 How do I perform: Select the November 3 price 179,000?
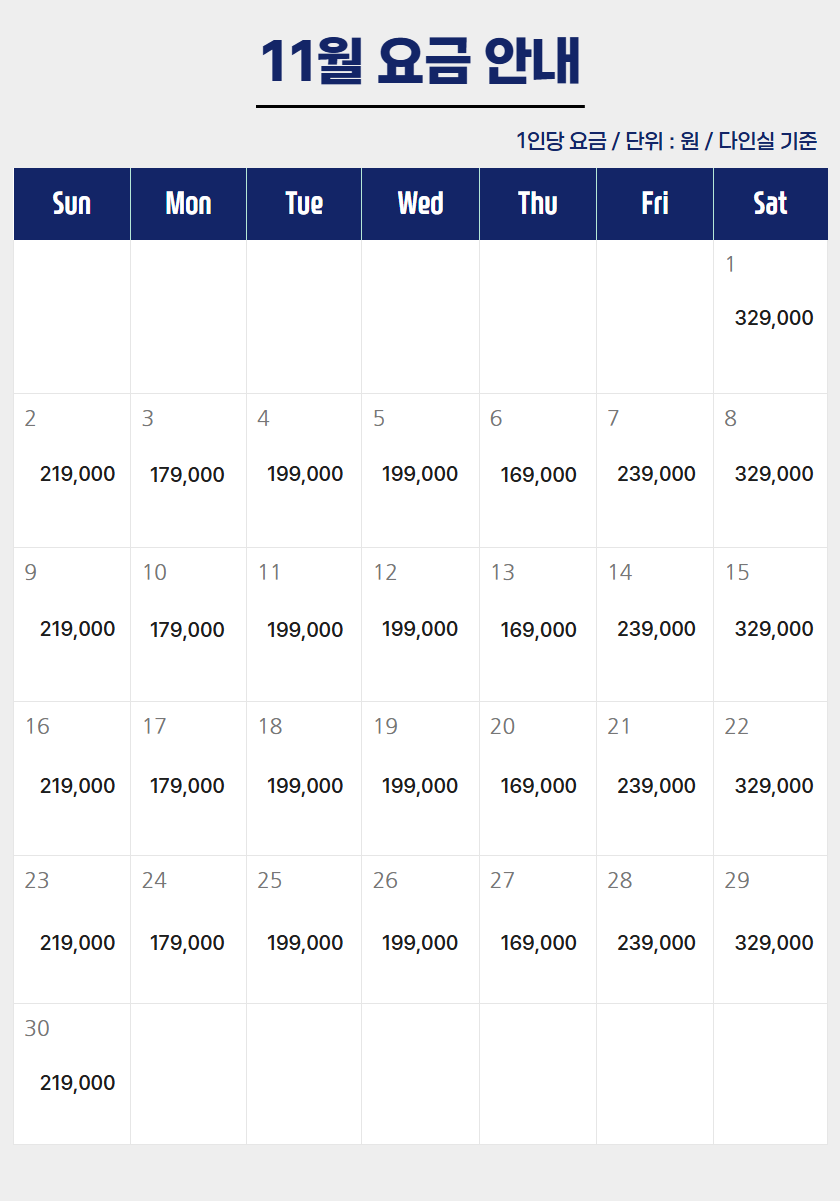(x=187, y=475)
